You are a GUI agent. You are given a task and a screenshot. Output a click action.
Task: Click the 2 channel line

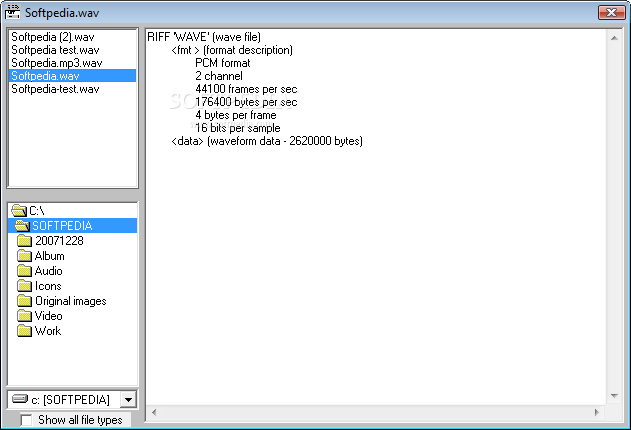(219, 76)
